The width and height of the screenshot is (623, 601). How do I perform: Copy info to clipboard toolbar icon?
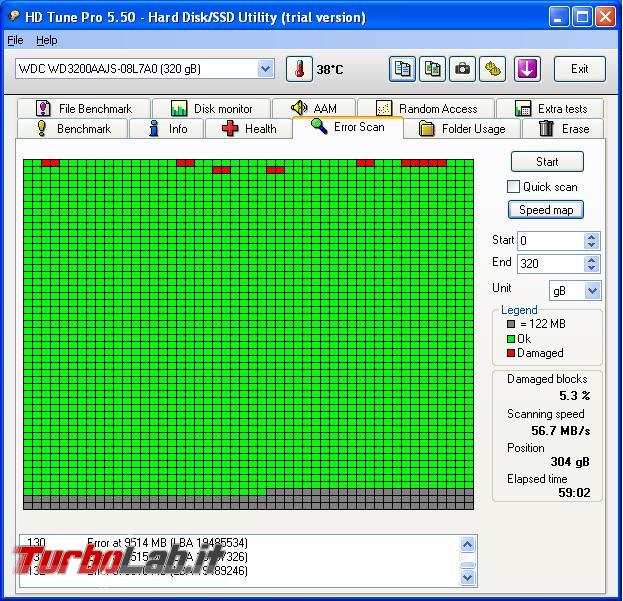pos(402,69)
